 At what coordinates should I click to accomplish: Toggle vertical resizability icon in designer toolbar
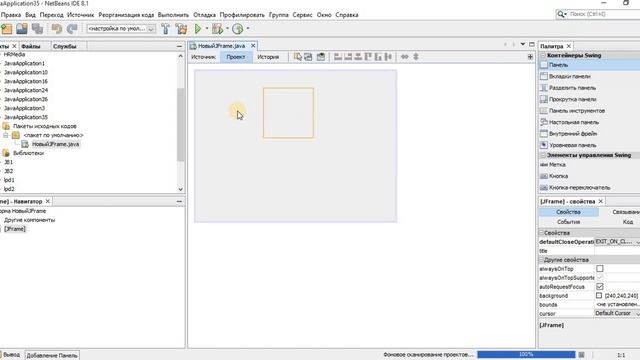(416, 57)
